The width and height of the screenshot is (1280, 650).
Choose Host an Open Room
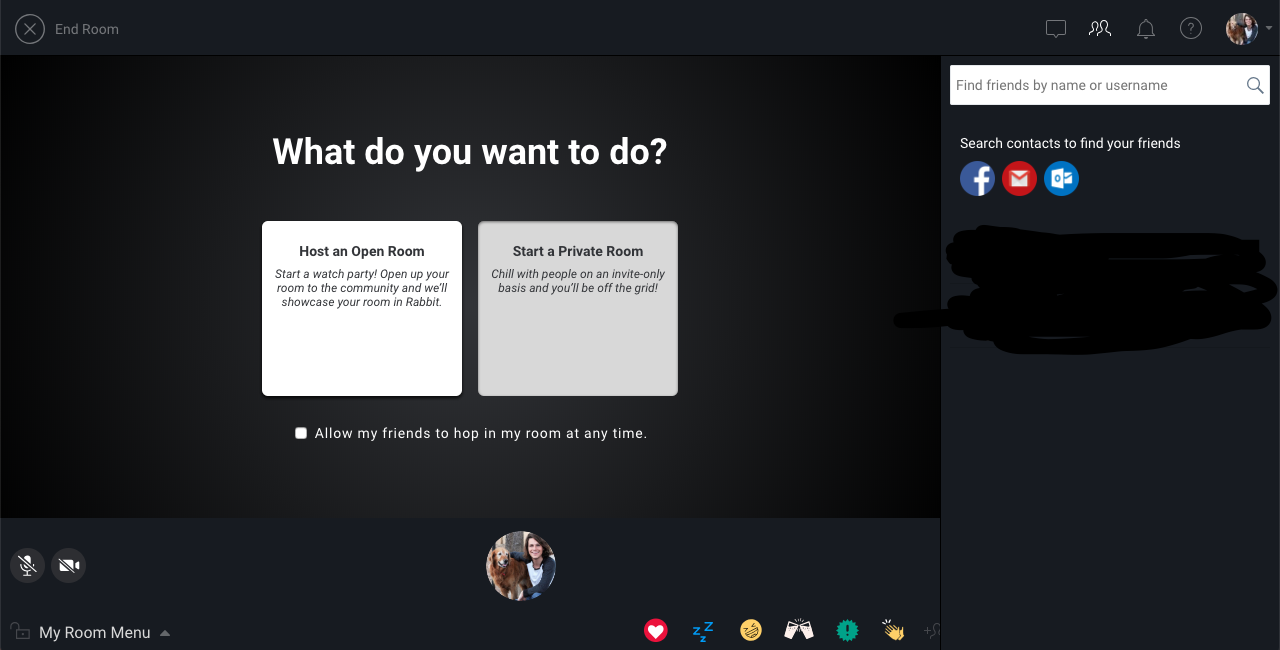pyautogui.click(x=362, y=308)
